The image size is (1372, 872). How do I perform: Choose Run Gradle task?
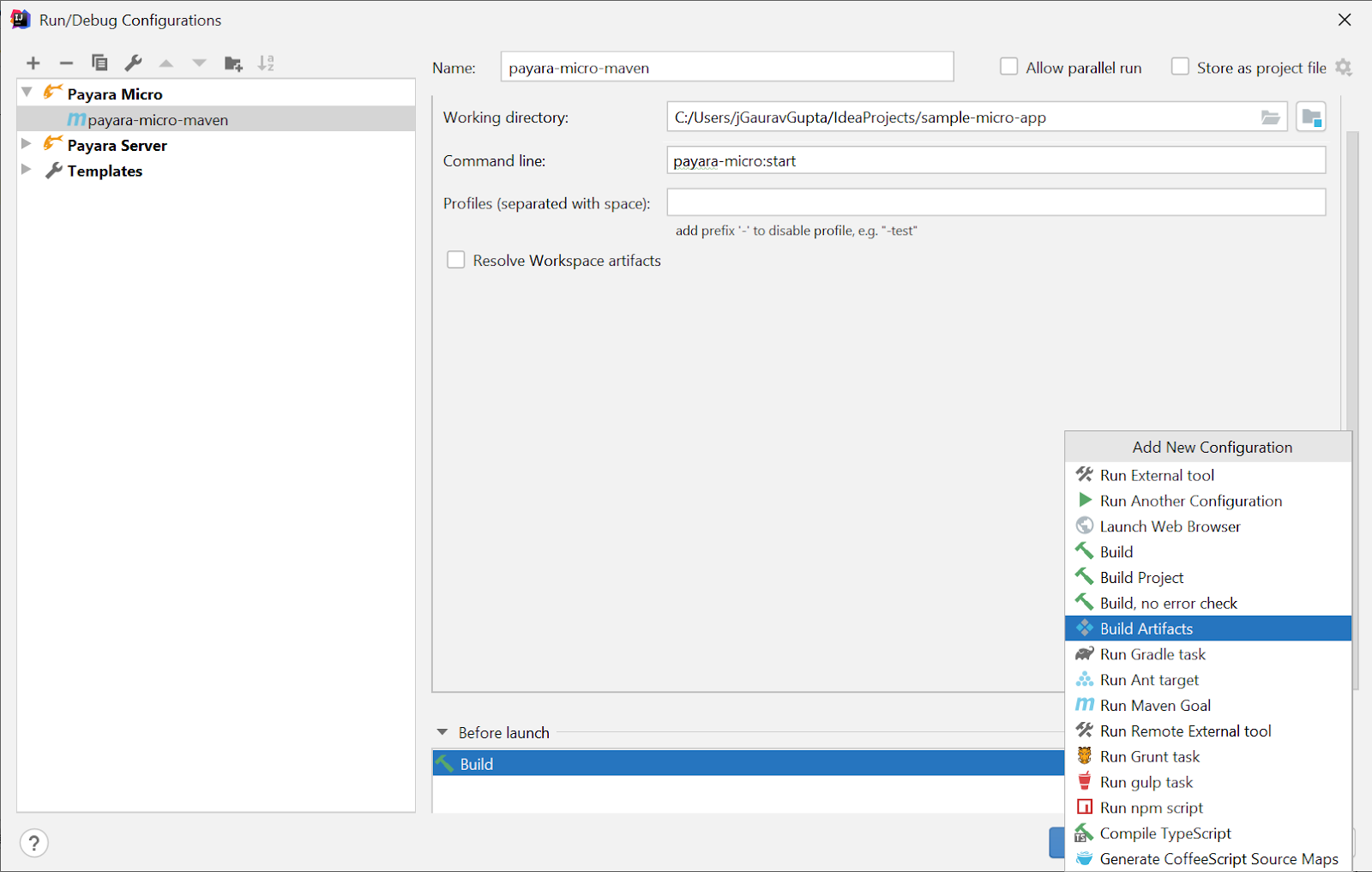click(x=1208, y=654)
